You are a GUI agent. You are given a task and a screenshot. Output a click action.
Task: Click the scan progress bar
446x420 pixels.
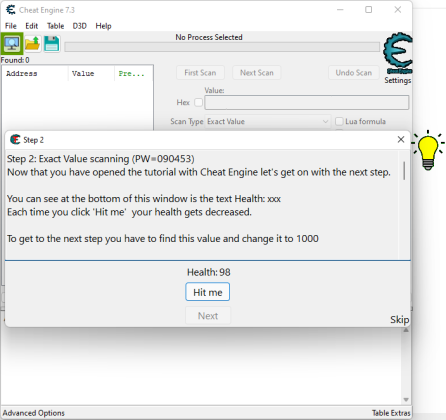(x=222, y=47)
